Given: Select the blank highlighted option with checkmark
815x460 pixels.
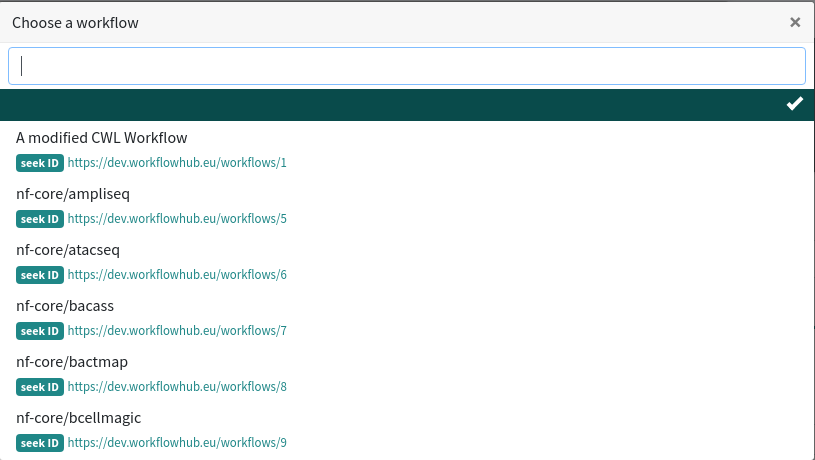Looking at the screenshot, I should click(407, 105).
